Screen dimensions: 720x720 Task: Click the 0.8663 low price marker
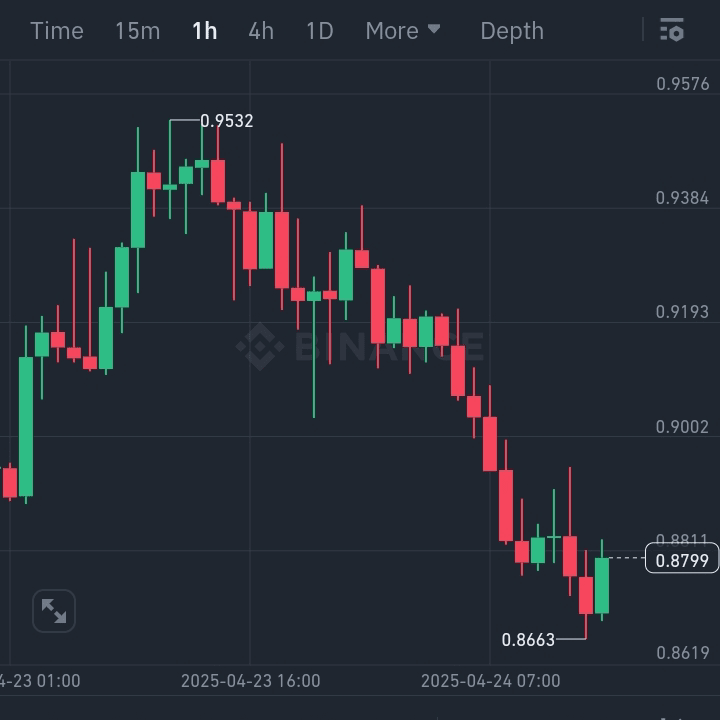(528, 639)
